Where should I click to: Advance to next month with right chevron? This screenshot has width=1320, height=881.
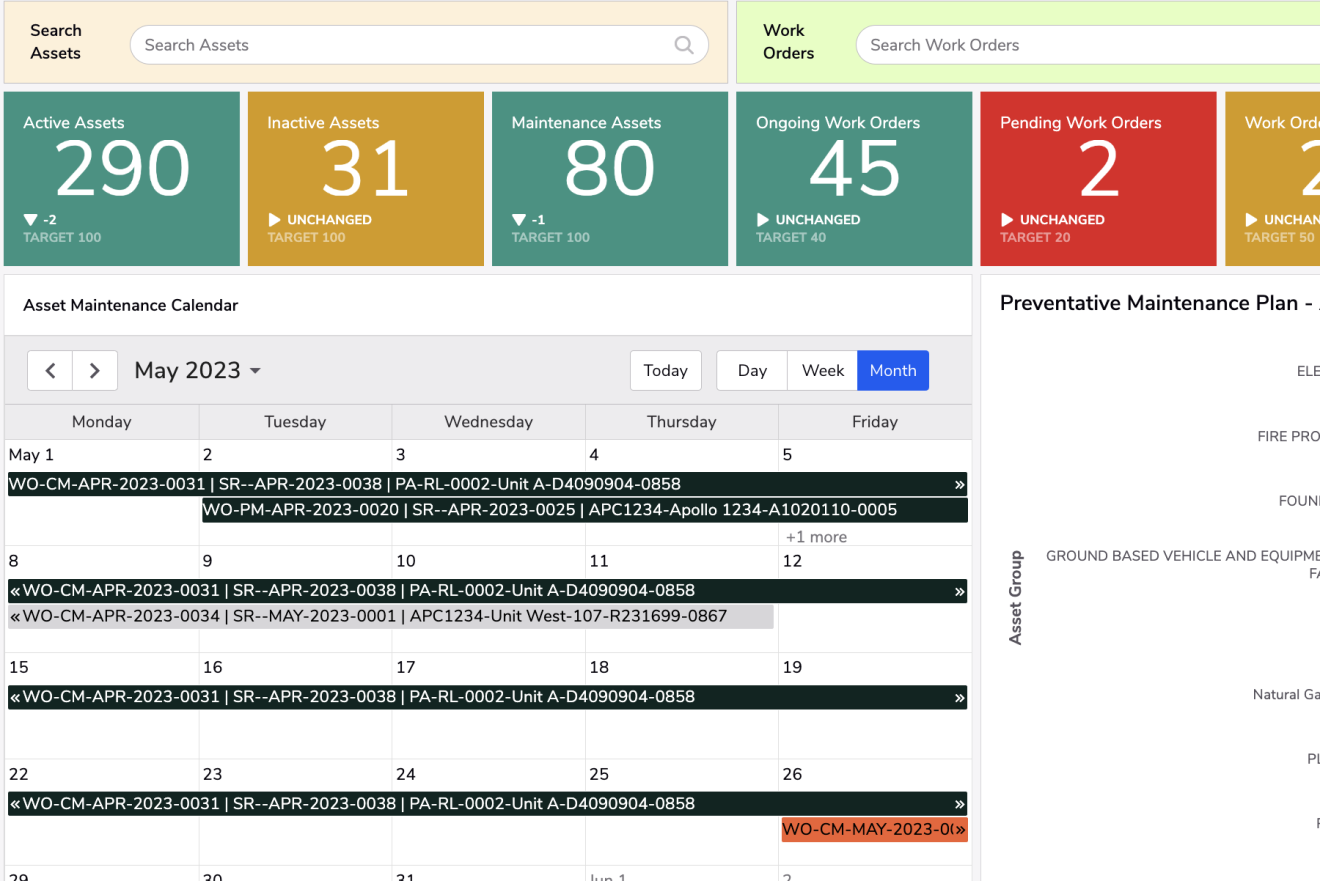tap(95, 371)
